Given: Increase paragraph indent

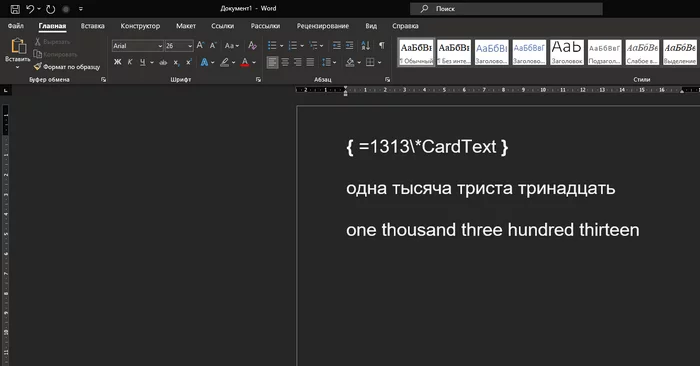Looking at the screenshot, I should click(350, 46).
